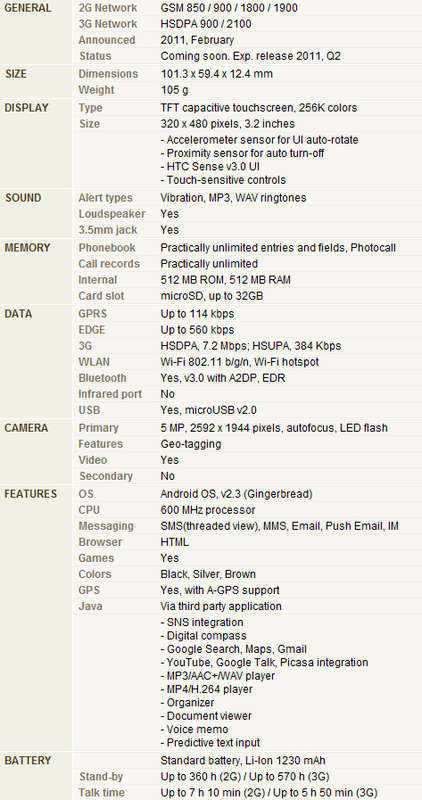The image size is (422, 800).
Task: Click the GENERAL section header
Action: pos(28,8)
